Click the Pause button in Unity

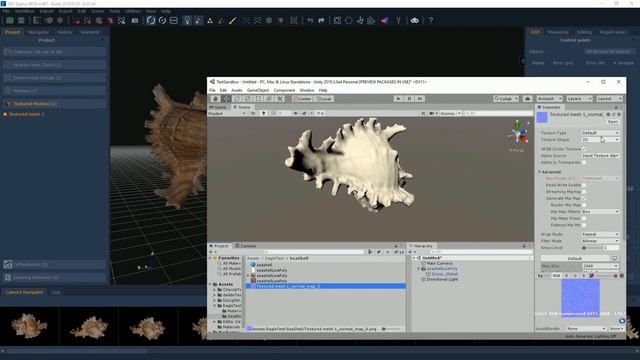409,99
